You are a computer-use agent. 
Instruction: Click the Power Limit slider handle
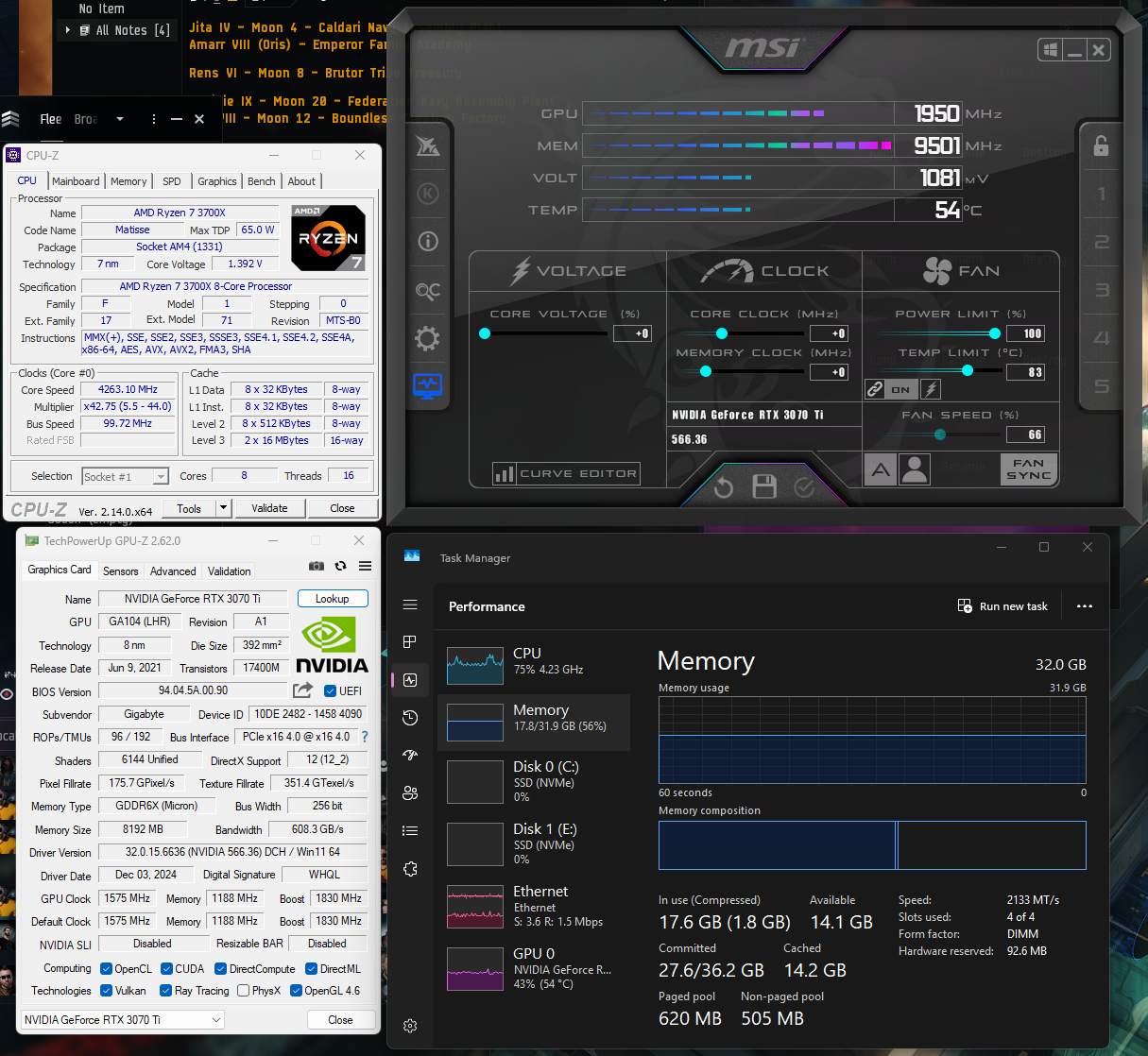coord(995,333)
